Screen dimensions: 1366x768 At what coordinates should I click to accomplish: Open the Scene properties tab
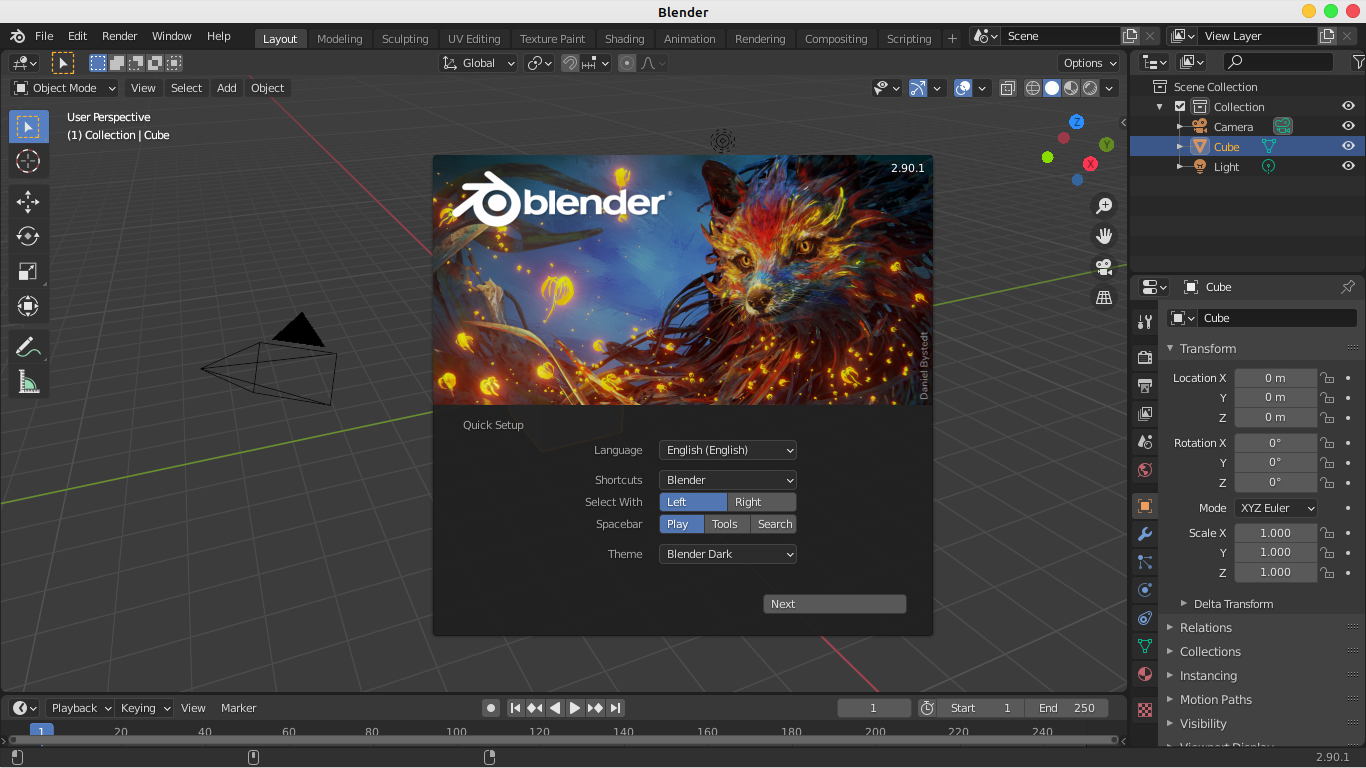pos(1145,441)
